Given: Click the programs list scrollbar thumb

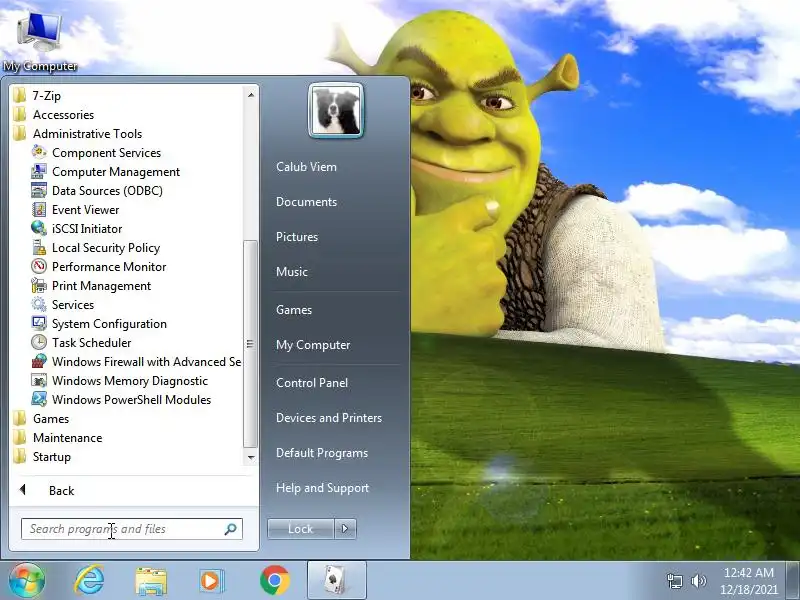Looking at the screenshot, I should coord(251,343).
